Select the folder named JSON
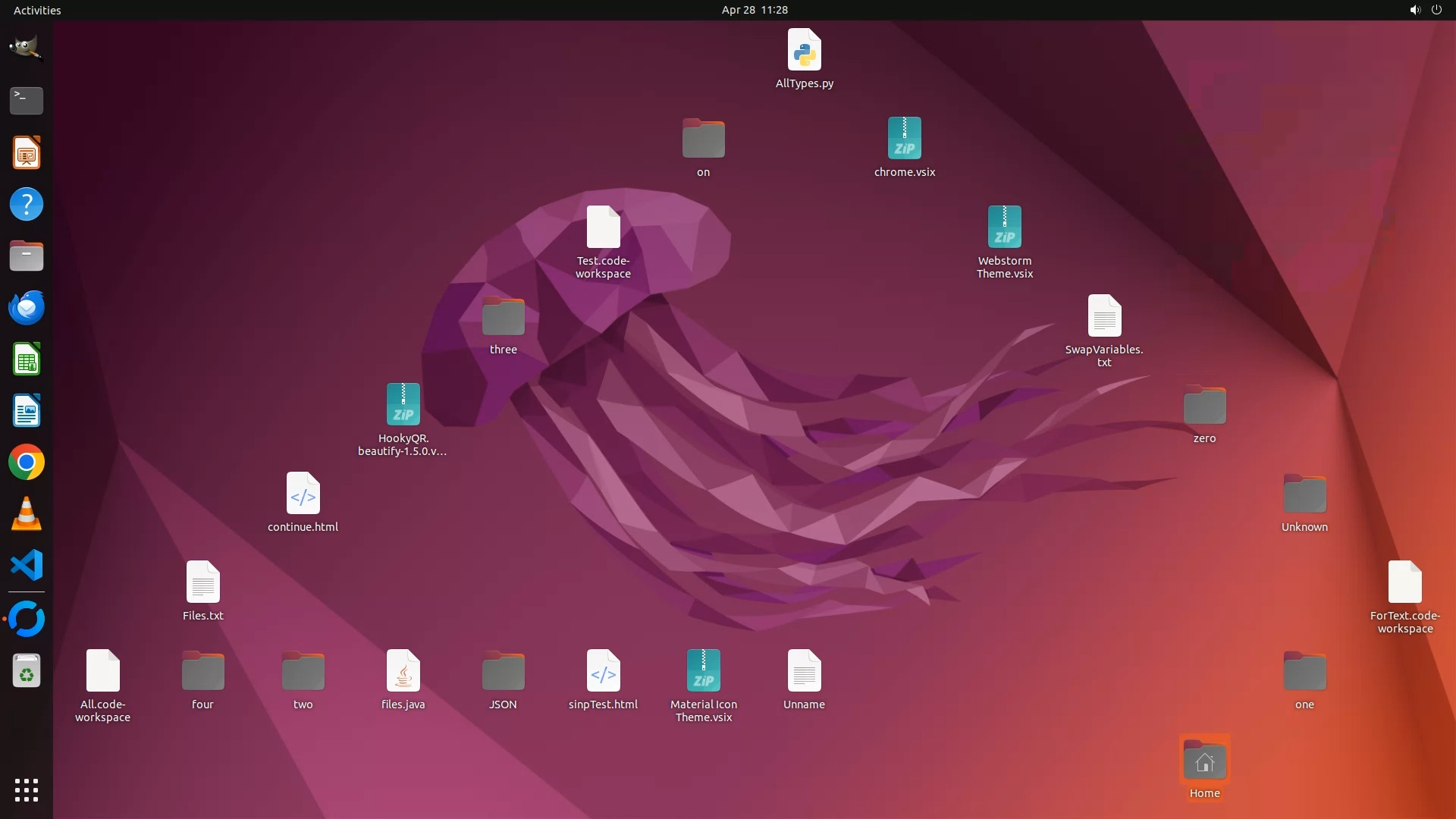The height and width of the screenshot is (819, 1456). [x=503, y=671]
